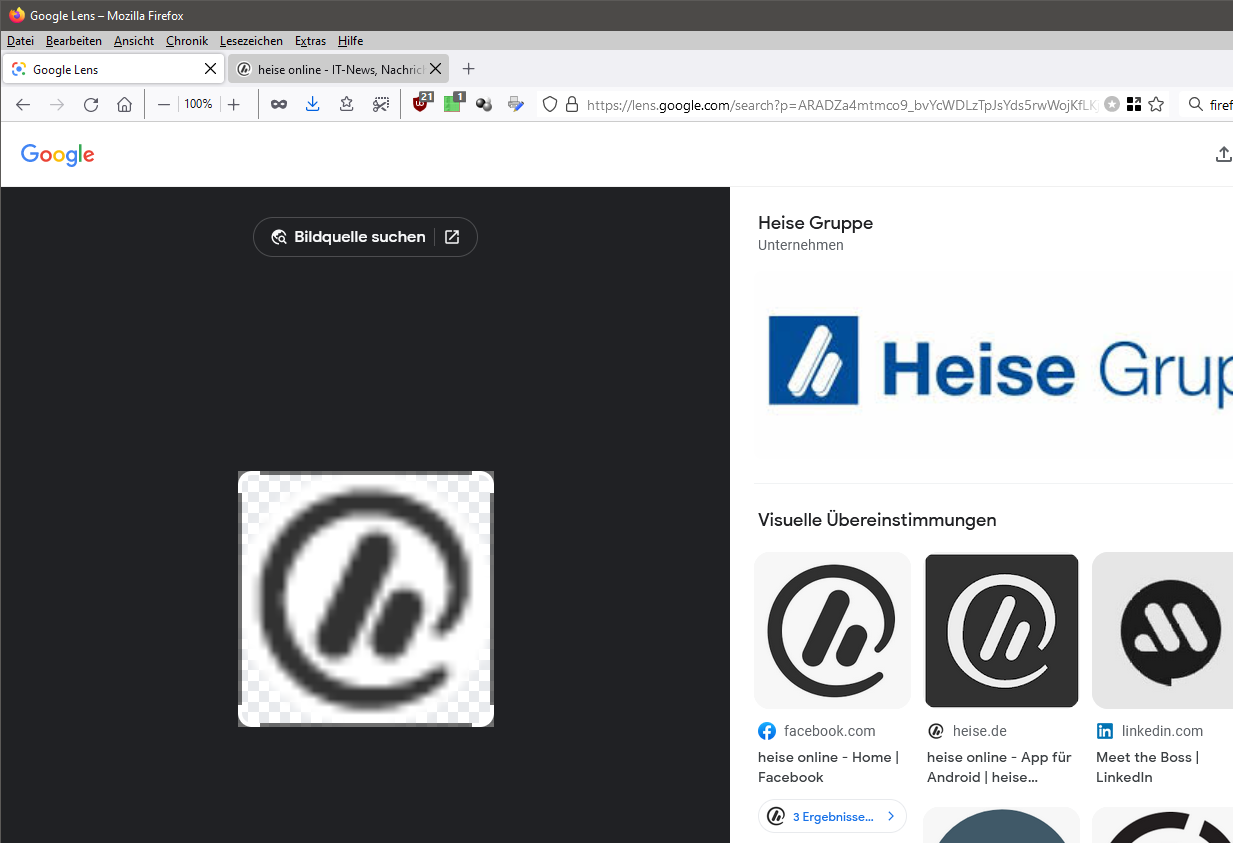The height and width of the screenshot is (843, 1233).
Task: Open the Bearbeiten menu
Action: (x=74, y=41)
